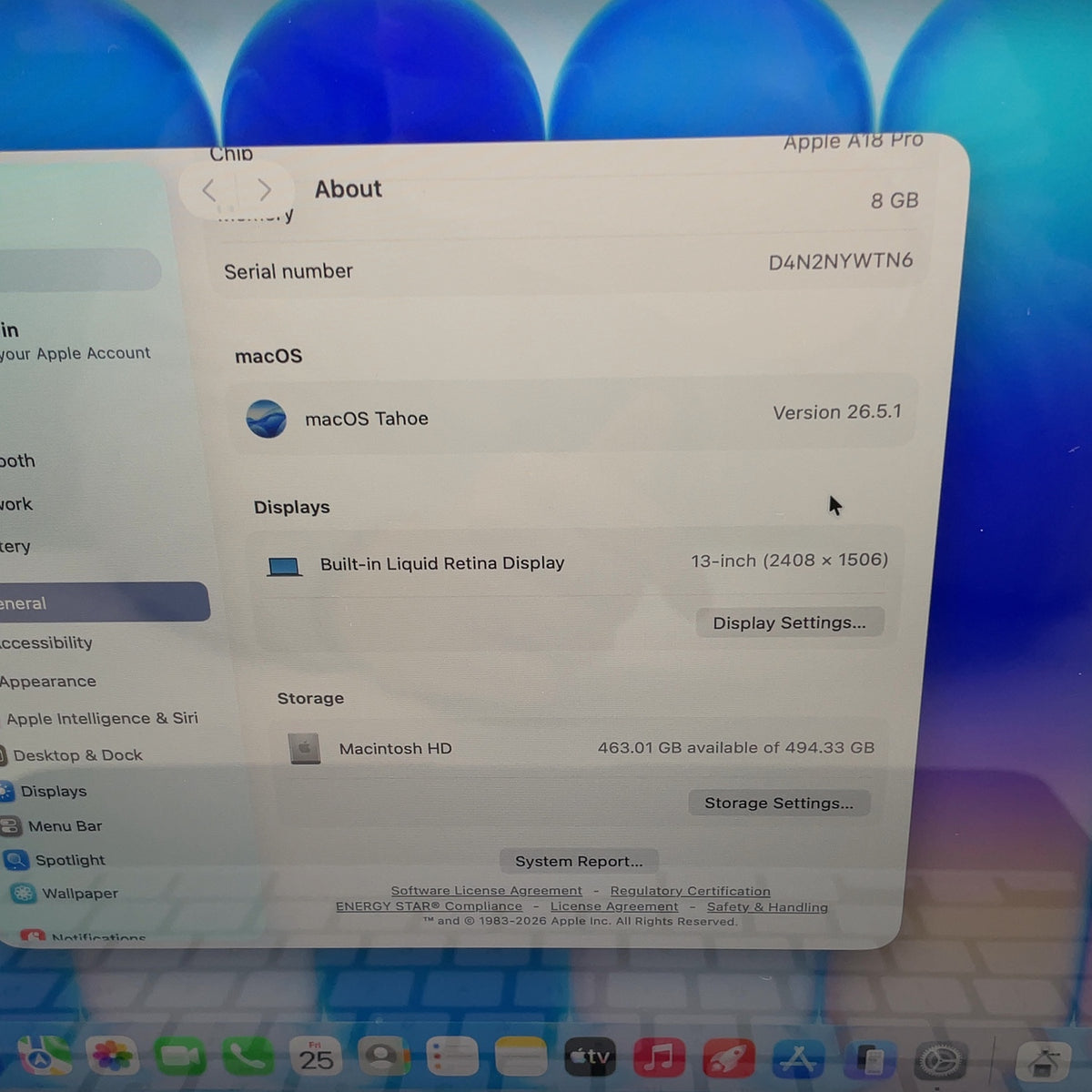
Task: Open Reminders from the Dock
Action: (452, 1057)
